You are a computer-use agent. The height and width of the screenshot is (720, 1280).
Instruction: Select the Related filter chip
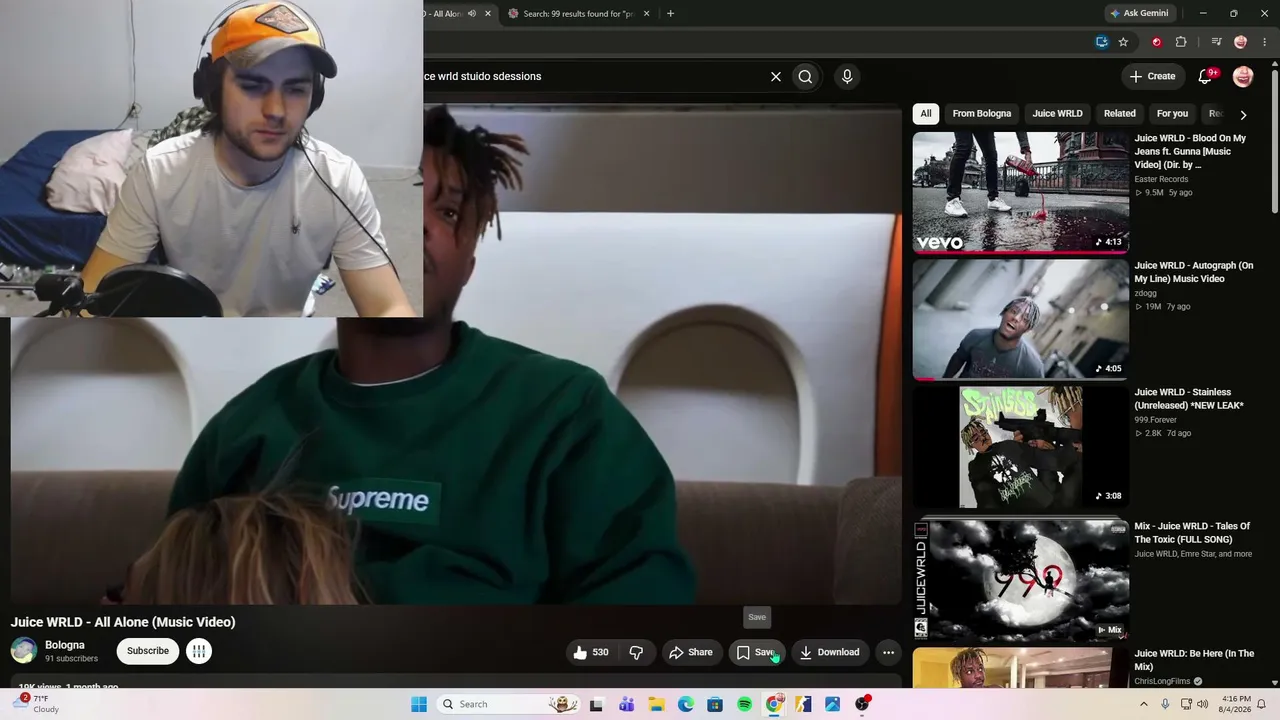point(1120,114)
